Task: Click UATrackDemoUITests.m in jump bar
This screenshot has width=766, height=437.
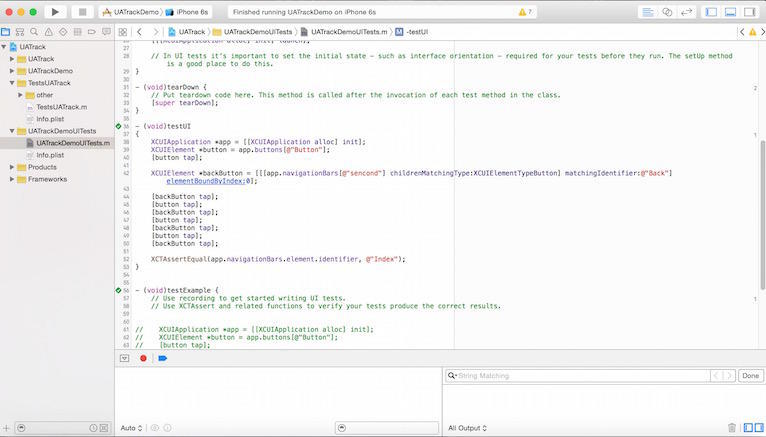Action: point(344,32)
